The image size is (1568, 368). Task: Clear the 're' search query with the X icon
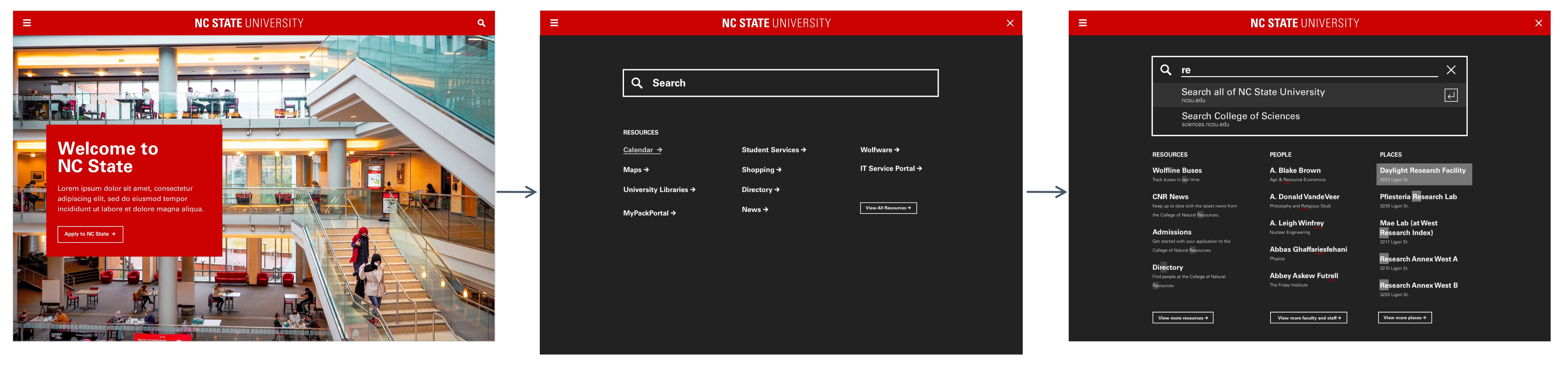click(x=1450, y=70)
